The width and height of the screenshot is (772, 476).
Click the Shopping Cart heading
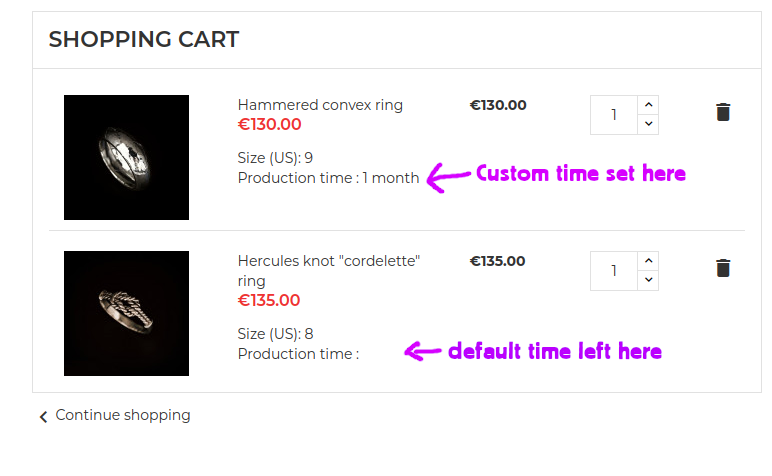click(x=143, y=40)
